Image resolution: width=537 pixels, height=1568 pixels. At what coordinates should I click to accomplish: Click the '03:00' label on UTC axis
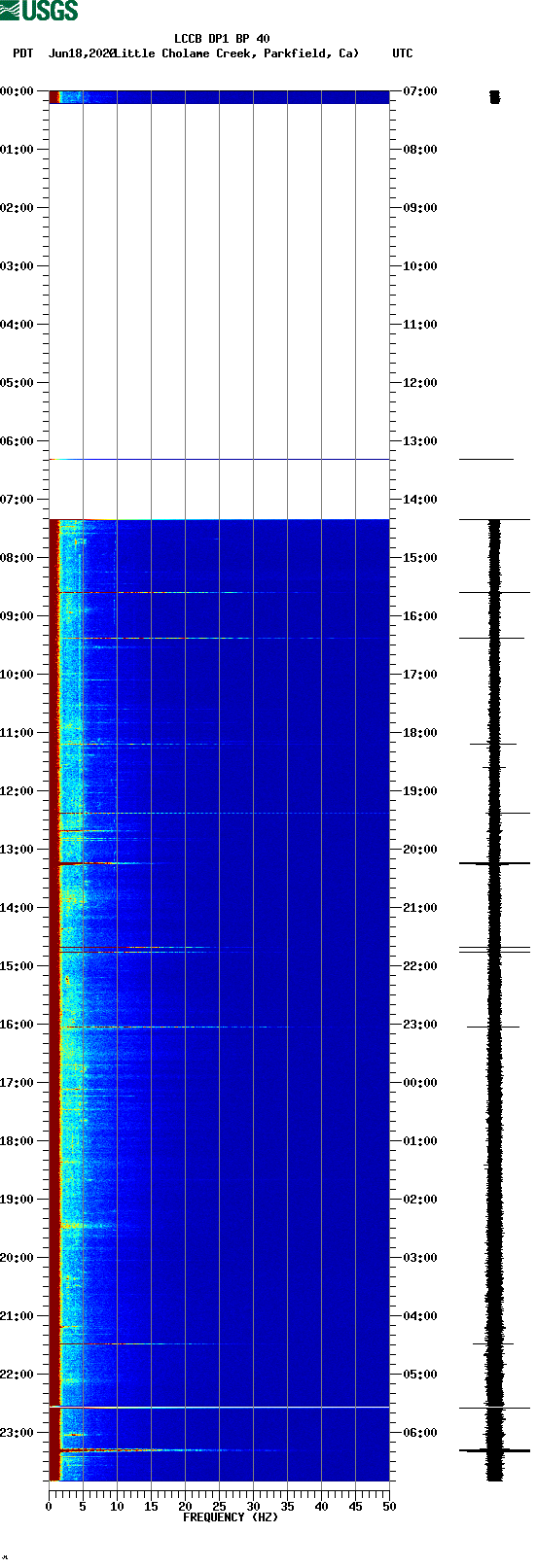pos(420,1258)
